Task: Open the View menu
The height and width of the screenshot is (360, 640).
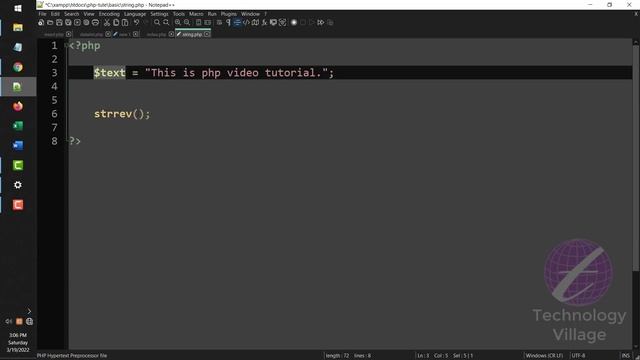Action: (89, 14)
